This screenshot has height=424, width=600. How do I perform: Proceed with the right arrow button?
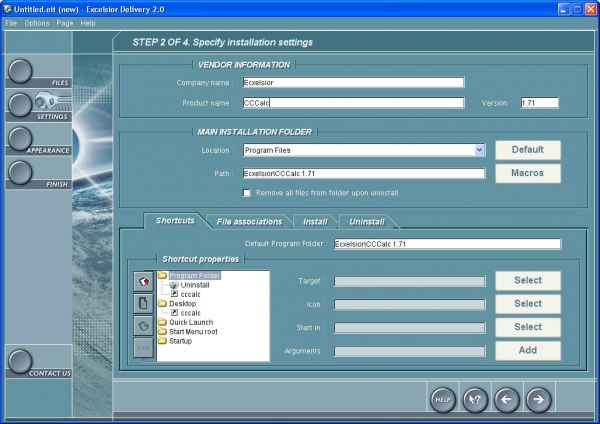click(539, 400)
